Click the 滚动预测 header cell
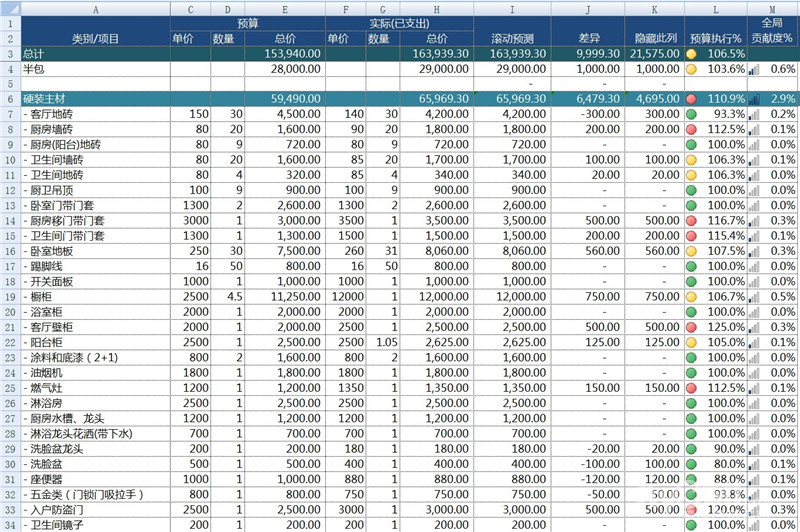The height and width of the screenshot is (532, 800). click(x=512, y=38)
